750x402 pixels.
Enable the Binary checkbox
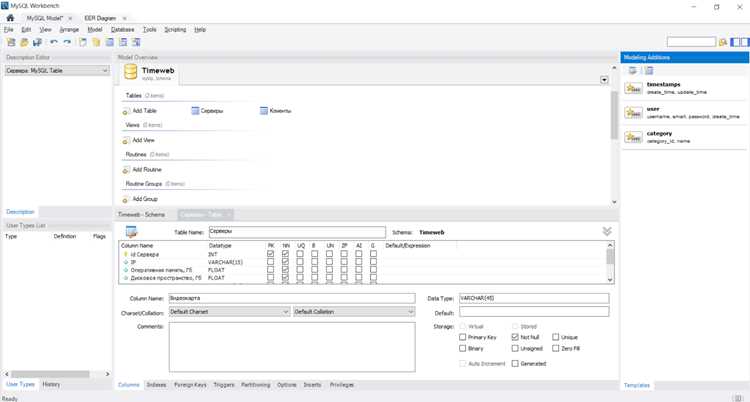(463, 348)
